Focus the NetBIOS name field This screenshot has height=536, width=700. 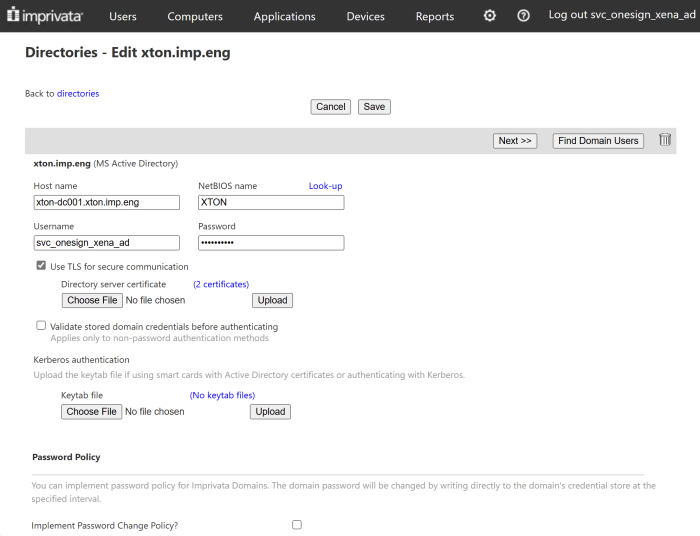(x=271, y=202)
